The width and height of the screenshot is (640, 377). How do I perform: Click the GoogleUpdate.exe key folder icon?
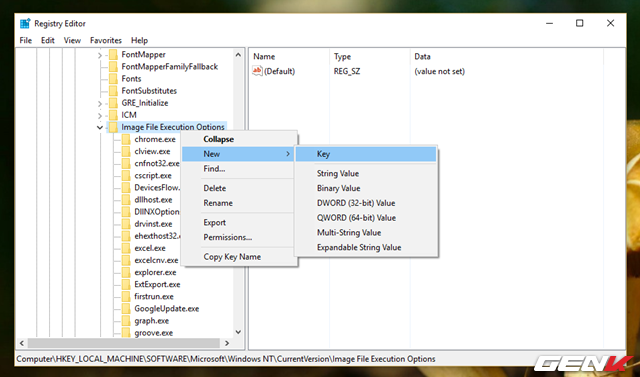tap(126, 308)
